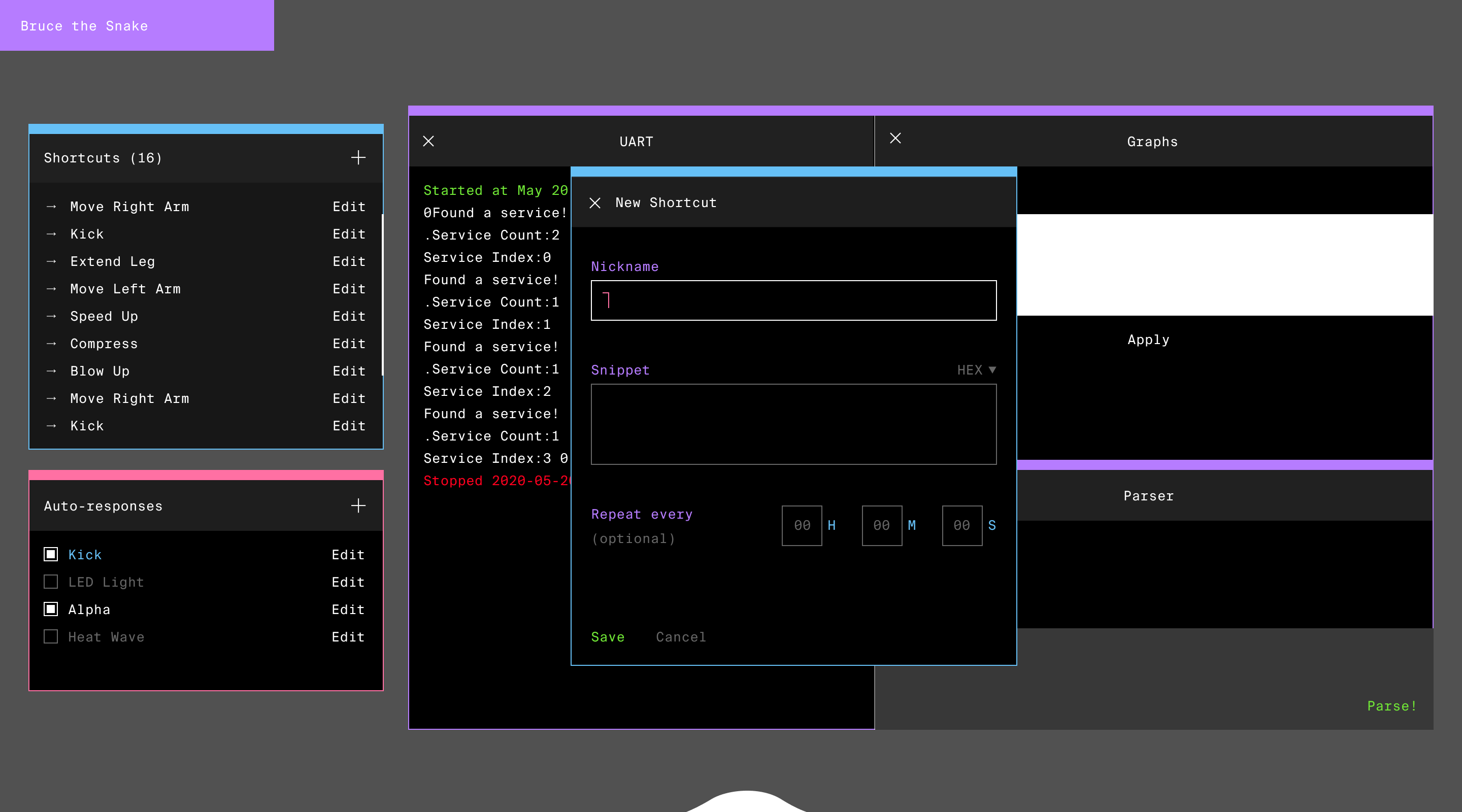The height and width of the screenshot is (812, 1462).
Task: Run the Extend Leg shortcut arrow
Action: pyautogui.click(x=51, y=261)
